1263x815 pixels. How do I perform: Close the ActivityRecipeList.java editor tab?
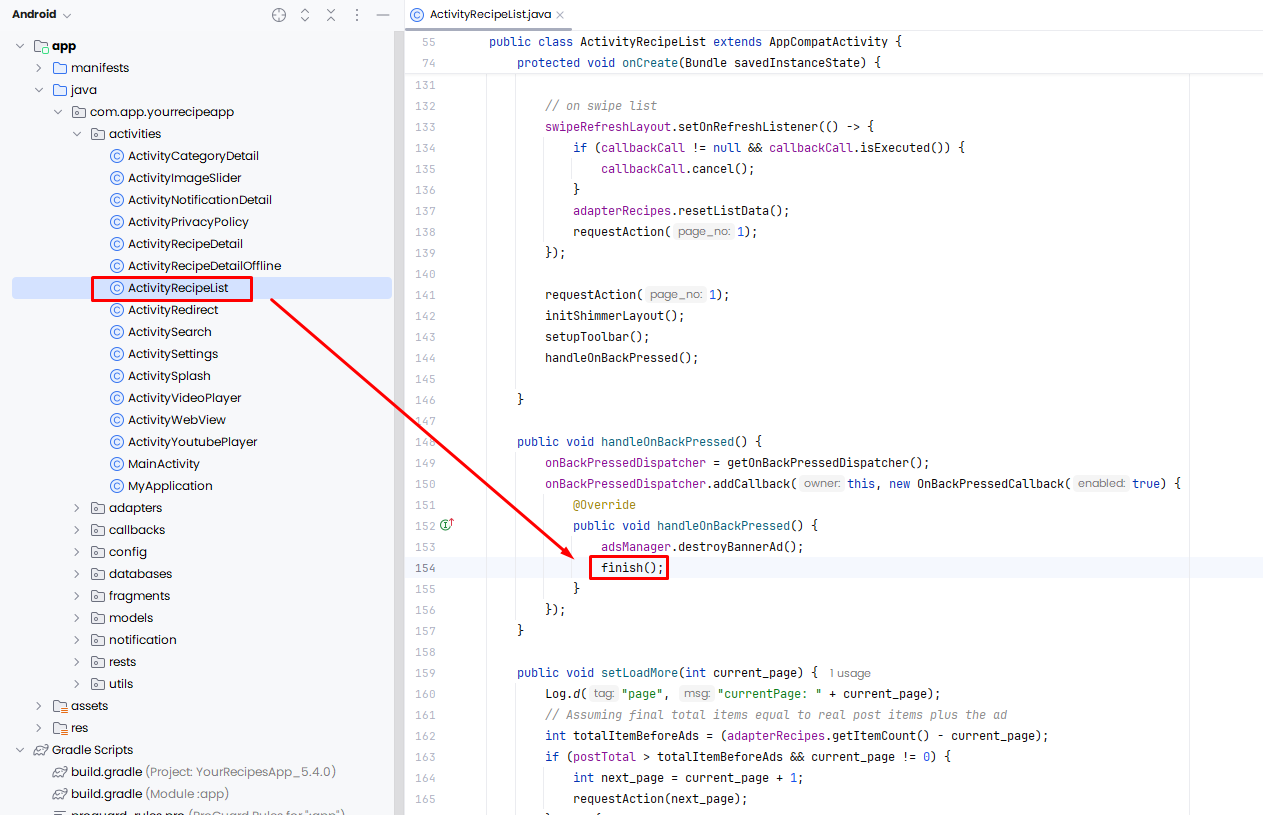point(560,15)
